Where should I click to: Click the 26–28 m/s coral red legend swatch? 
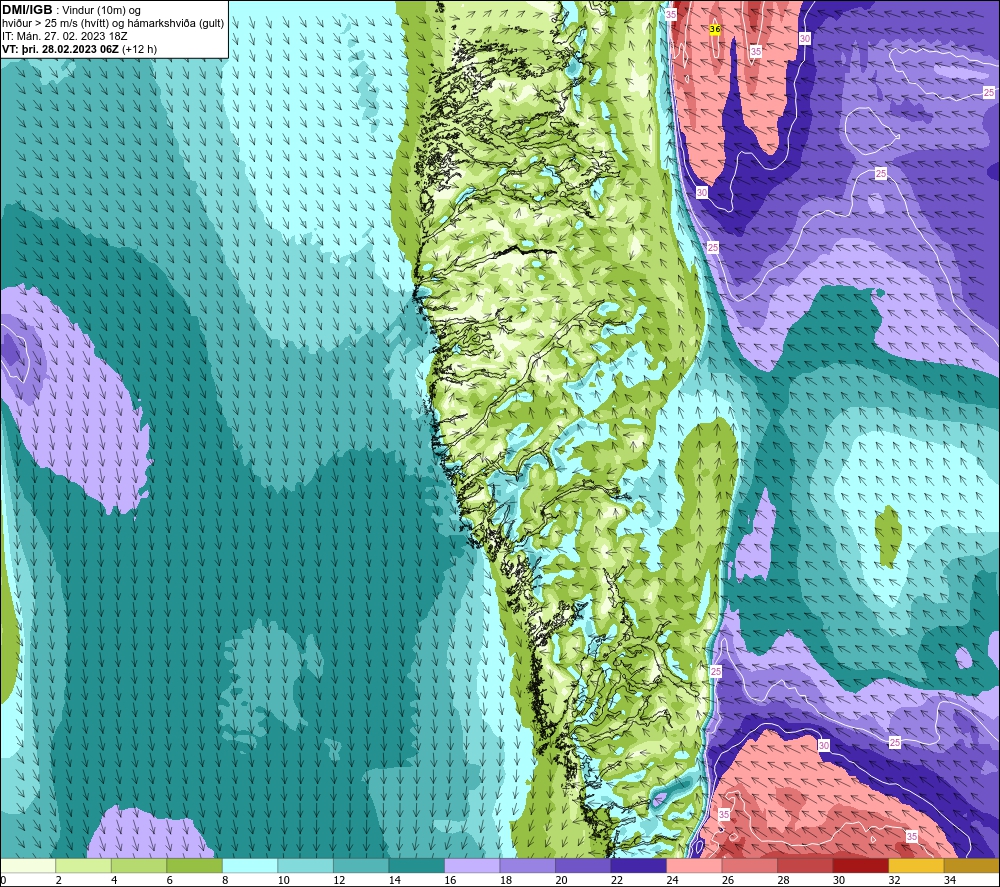749,865
